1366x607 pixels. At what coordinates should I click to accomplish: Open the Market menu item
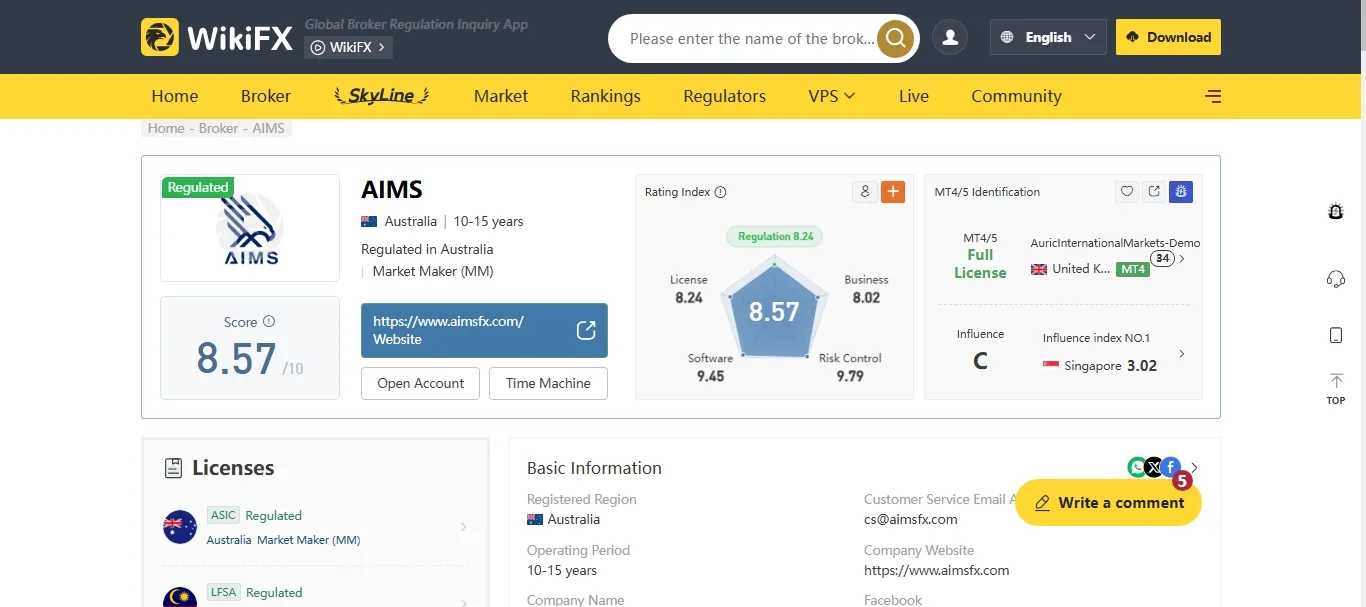coord(501,96)
